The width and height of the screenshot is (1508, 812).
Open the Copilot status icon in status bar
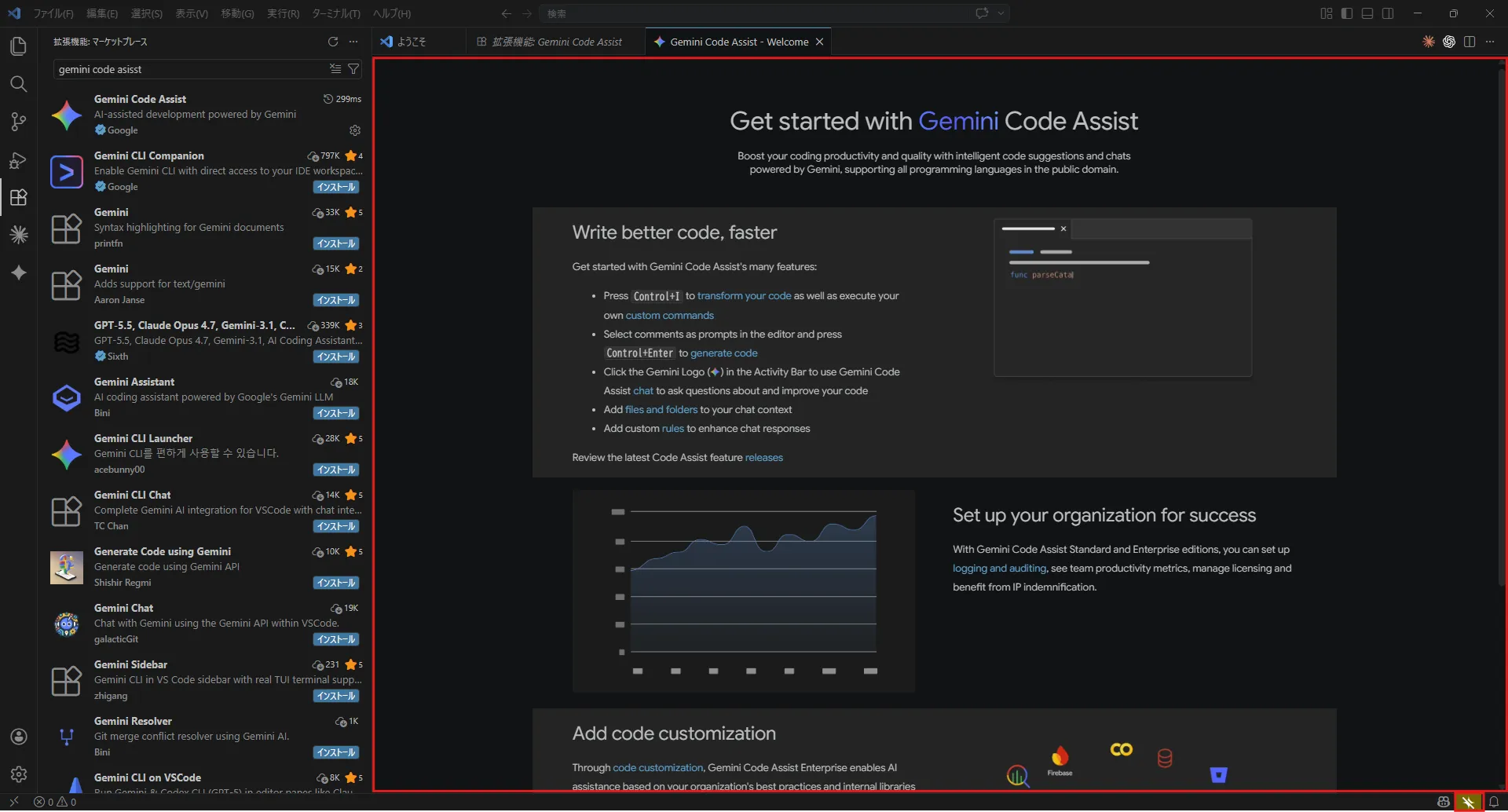1444,802
